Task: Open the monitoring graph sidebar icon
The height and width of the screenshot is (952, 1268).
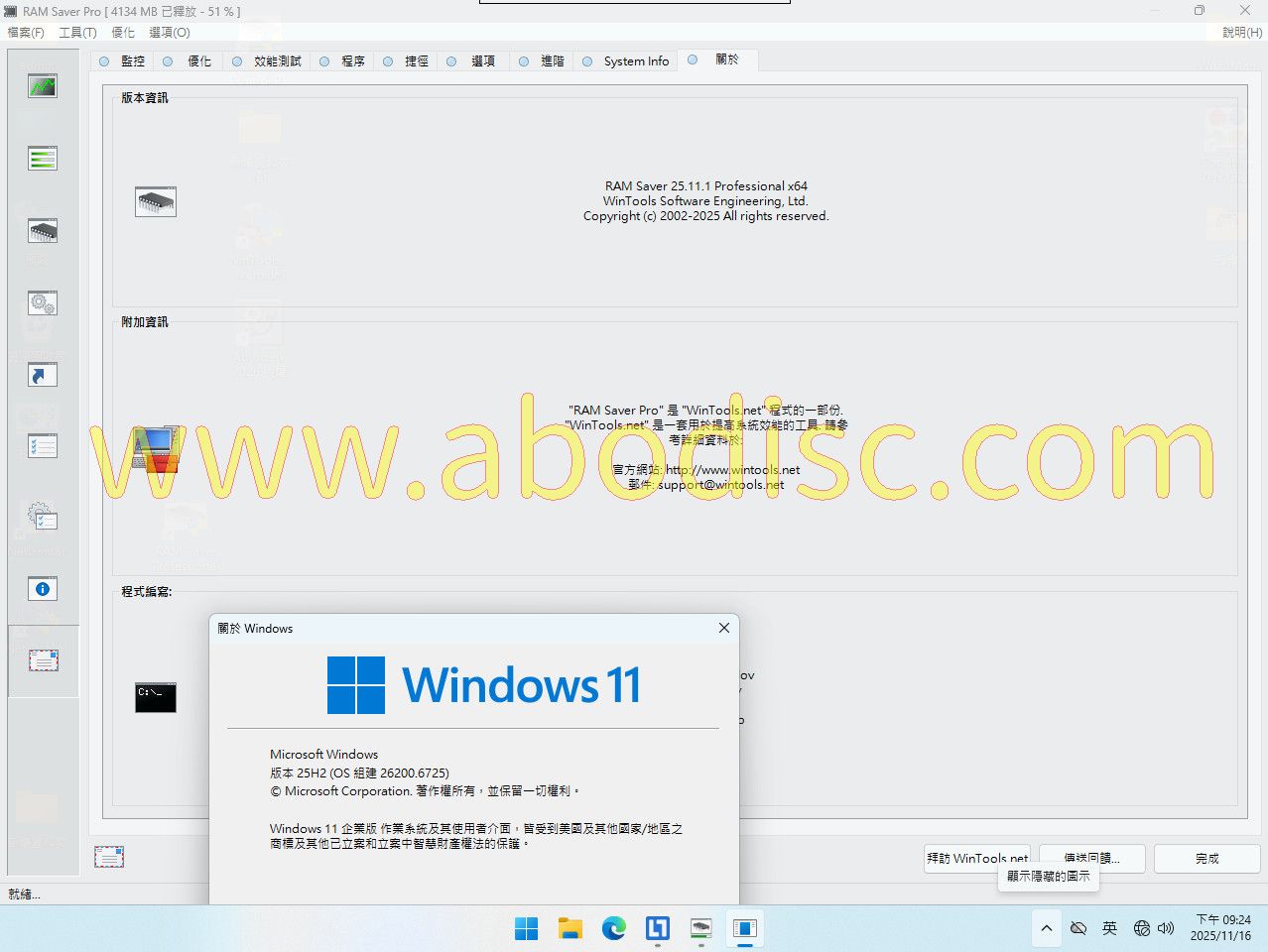Action: click(42, 86)
